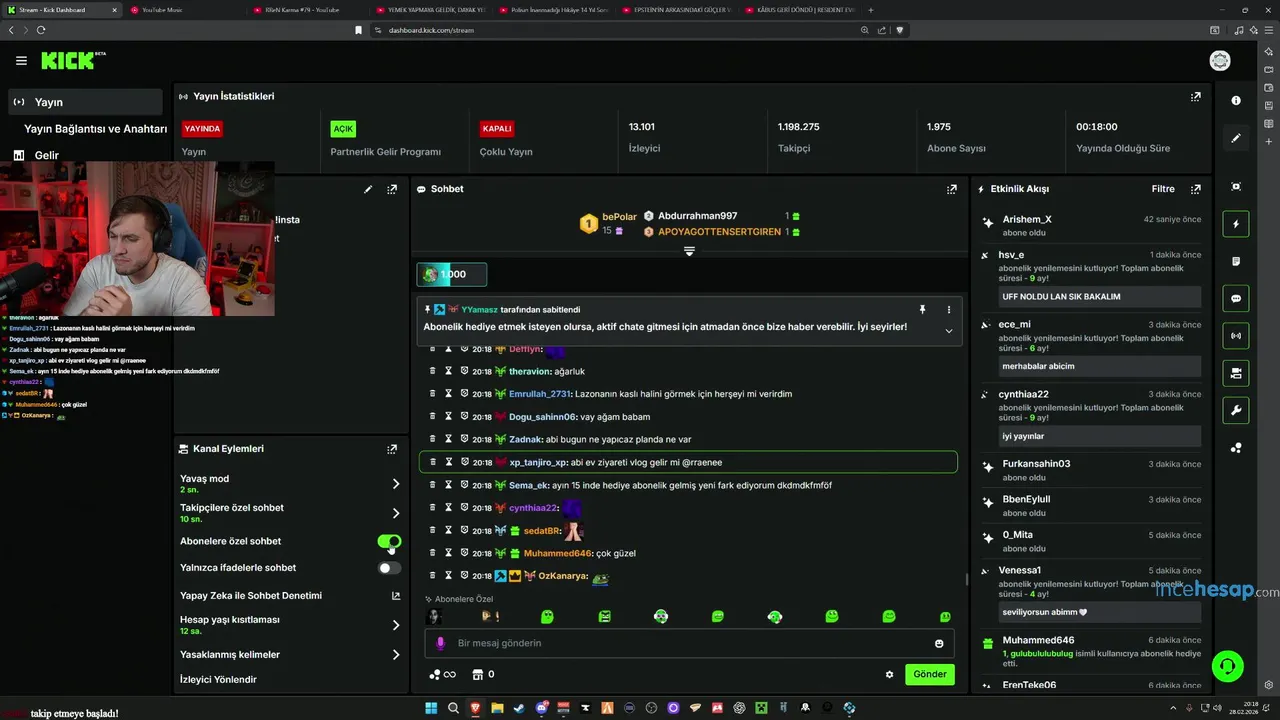Click the 1.000 channel points badge
The image size is (1280, 720).
452,274
